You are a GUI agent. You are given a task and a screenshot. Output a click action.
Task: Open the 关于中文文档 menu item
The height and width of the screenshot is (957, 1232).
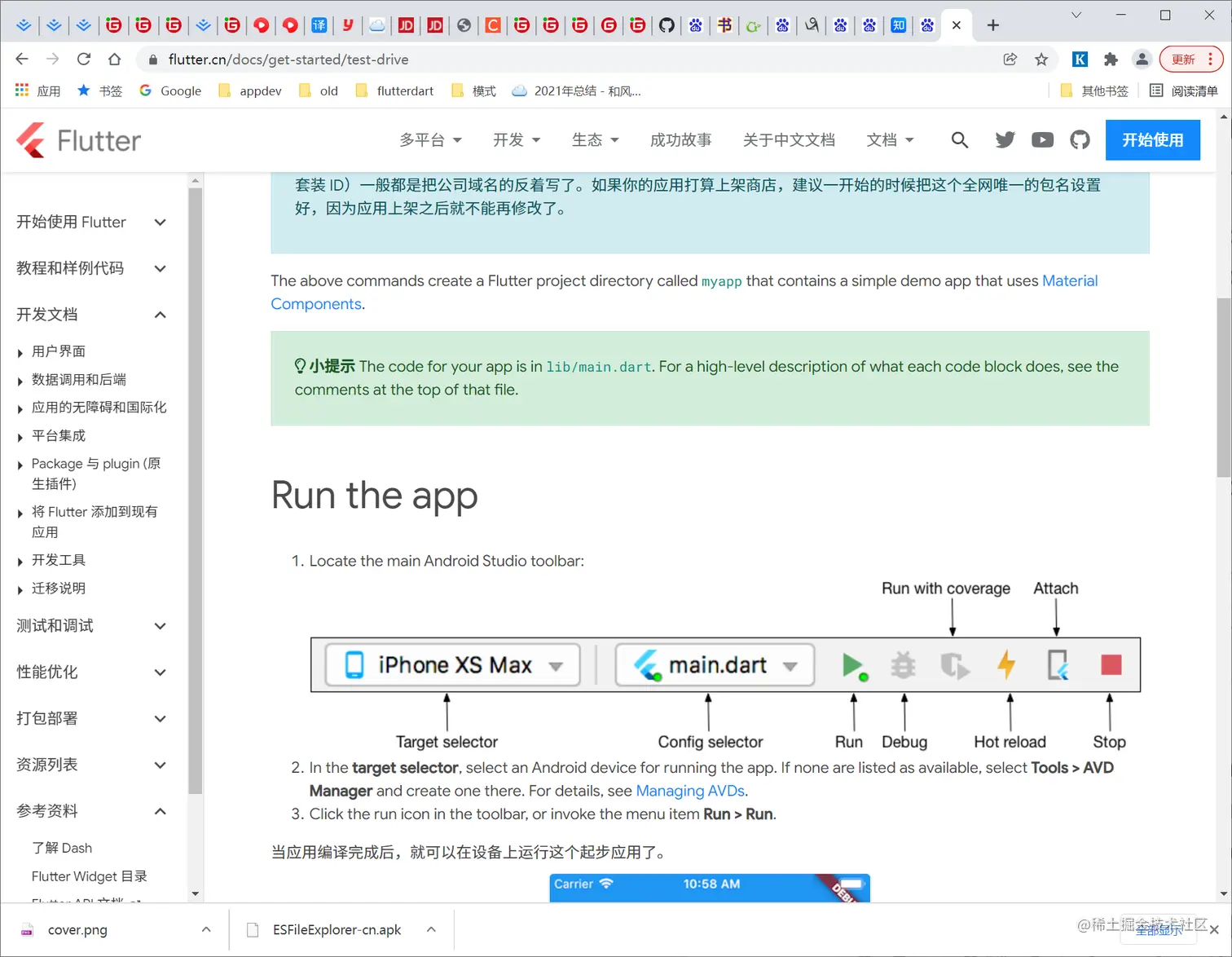pos(789,140)
